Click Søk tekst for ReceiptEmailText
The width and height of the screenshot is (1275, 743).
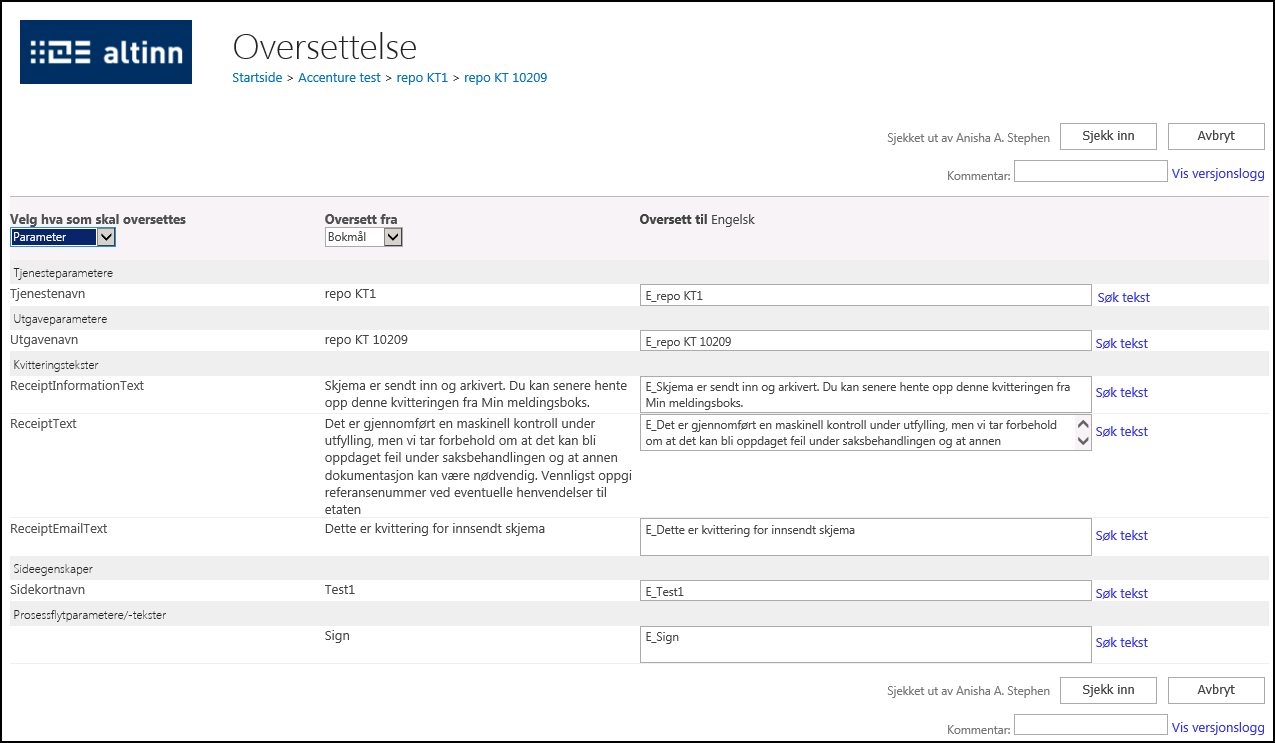tap(1122, 535)
